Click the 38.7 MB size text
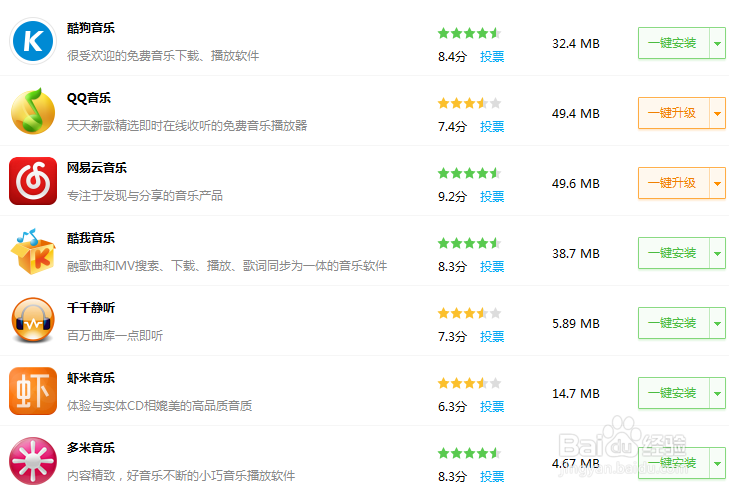729x494 pixels. [576, 253]
